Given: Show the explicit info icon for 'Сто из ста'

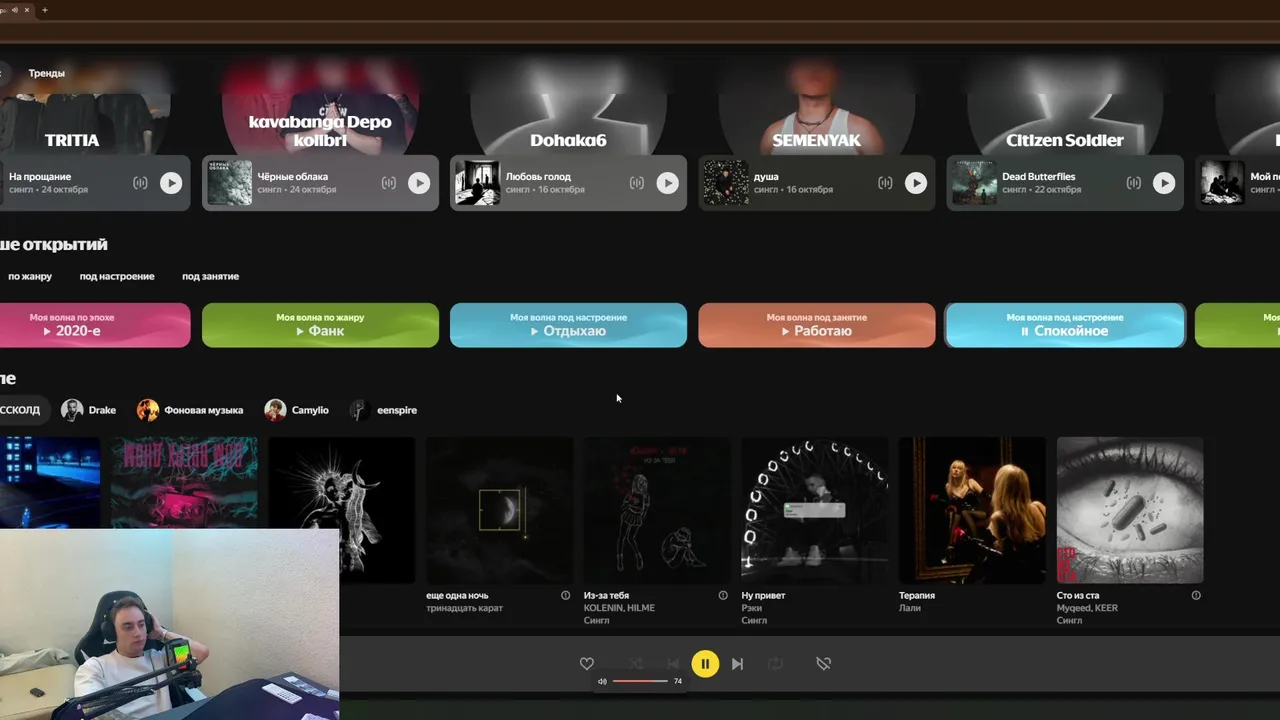Looking at the screenshot, I should [x=1196, y=595].
